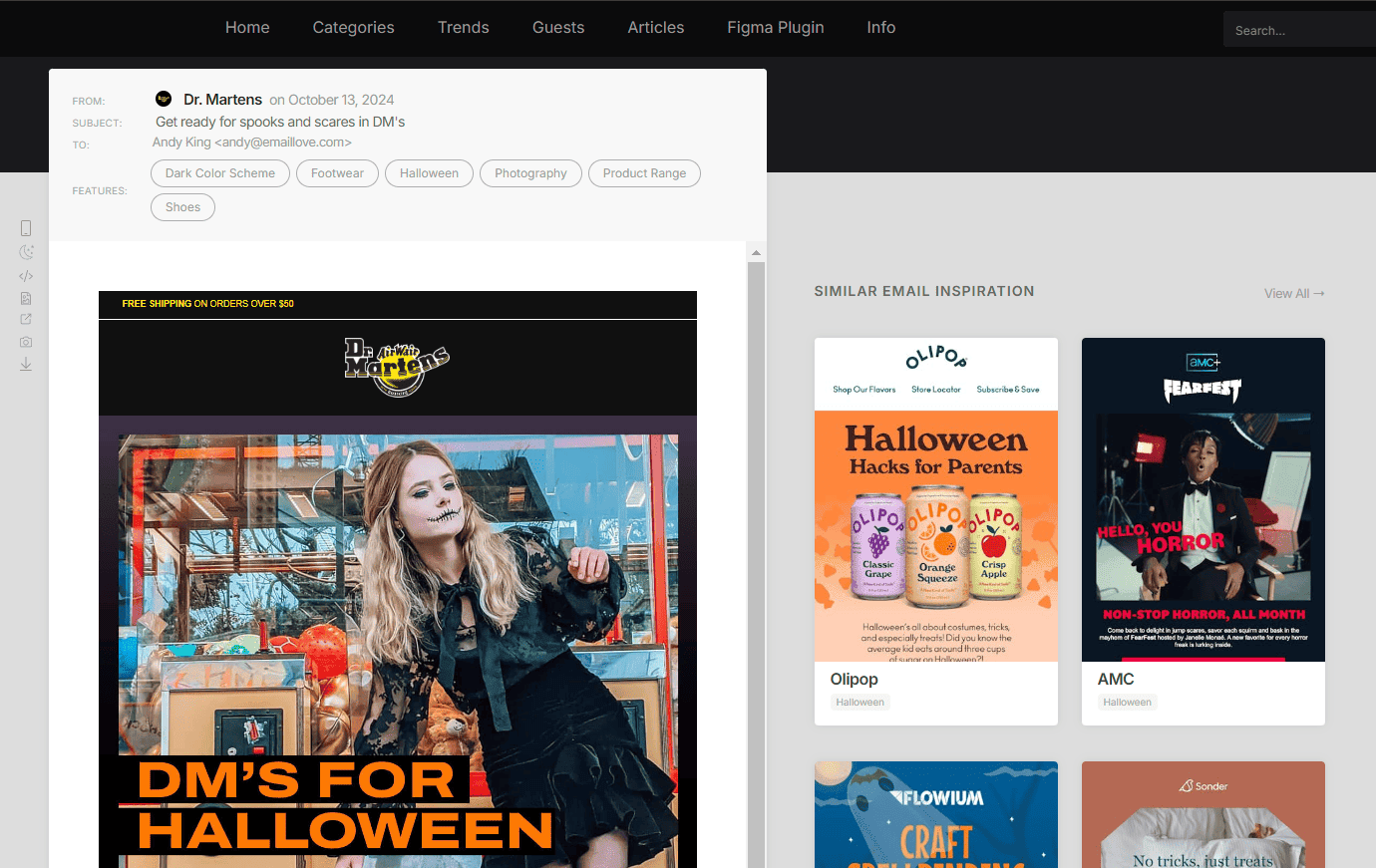Open the Figma Plugin page

[x=775, y=28]
